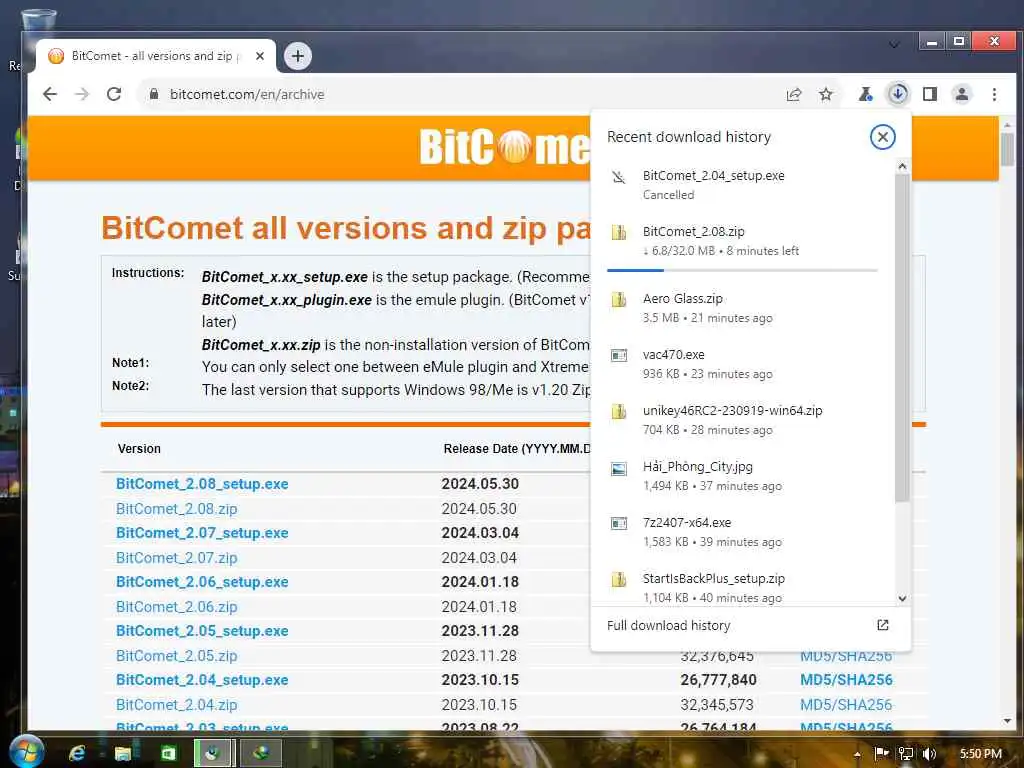This screenshot has height=768, width=1024.
Task: Click the 7z2407-x64.exe file icon
Action: (618, 524)
